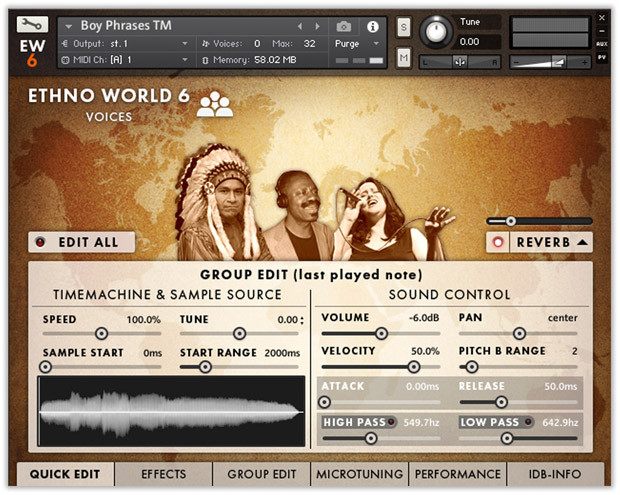Mute the instrument with the M button
This screenshot has height=495, width=620.
[x=403, y=57]
